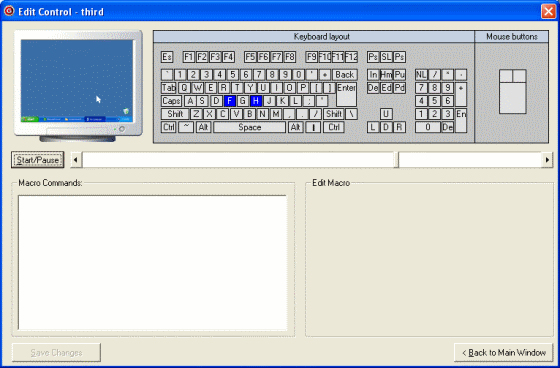Screen dimensions: 560x368
Task: Close the Edit Control window
Action: click(548, 11)
